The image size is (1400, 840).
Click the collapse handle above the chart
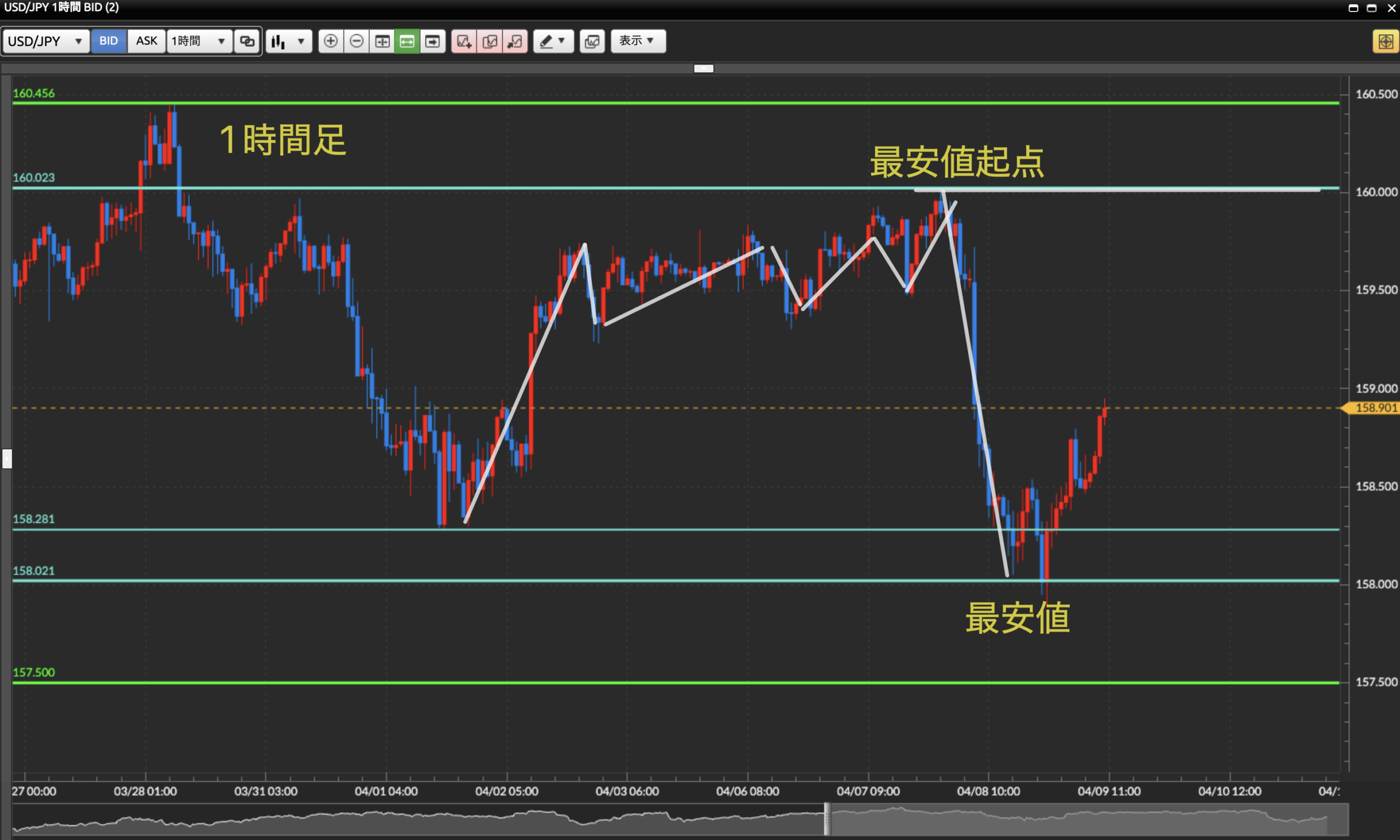pos(703,68)
